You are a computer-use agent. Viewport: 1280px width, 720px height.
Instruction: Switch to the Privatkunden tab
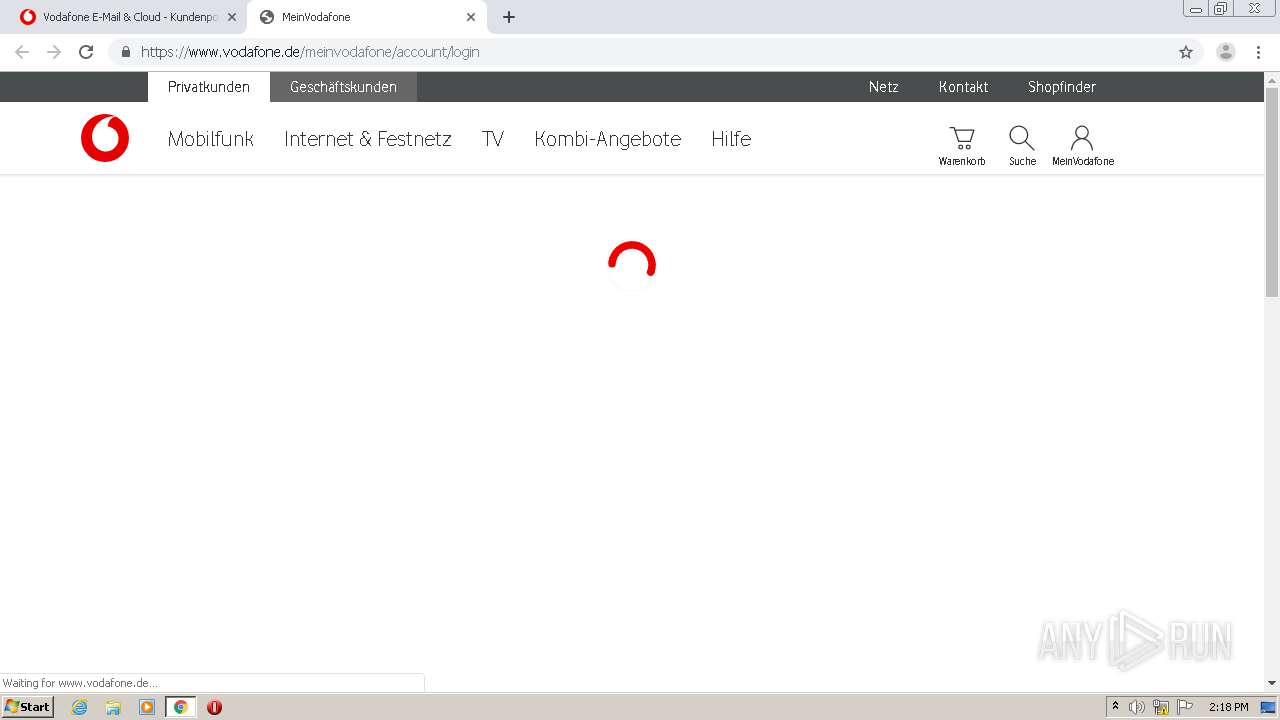[x=209, y=87]
